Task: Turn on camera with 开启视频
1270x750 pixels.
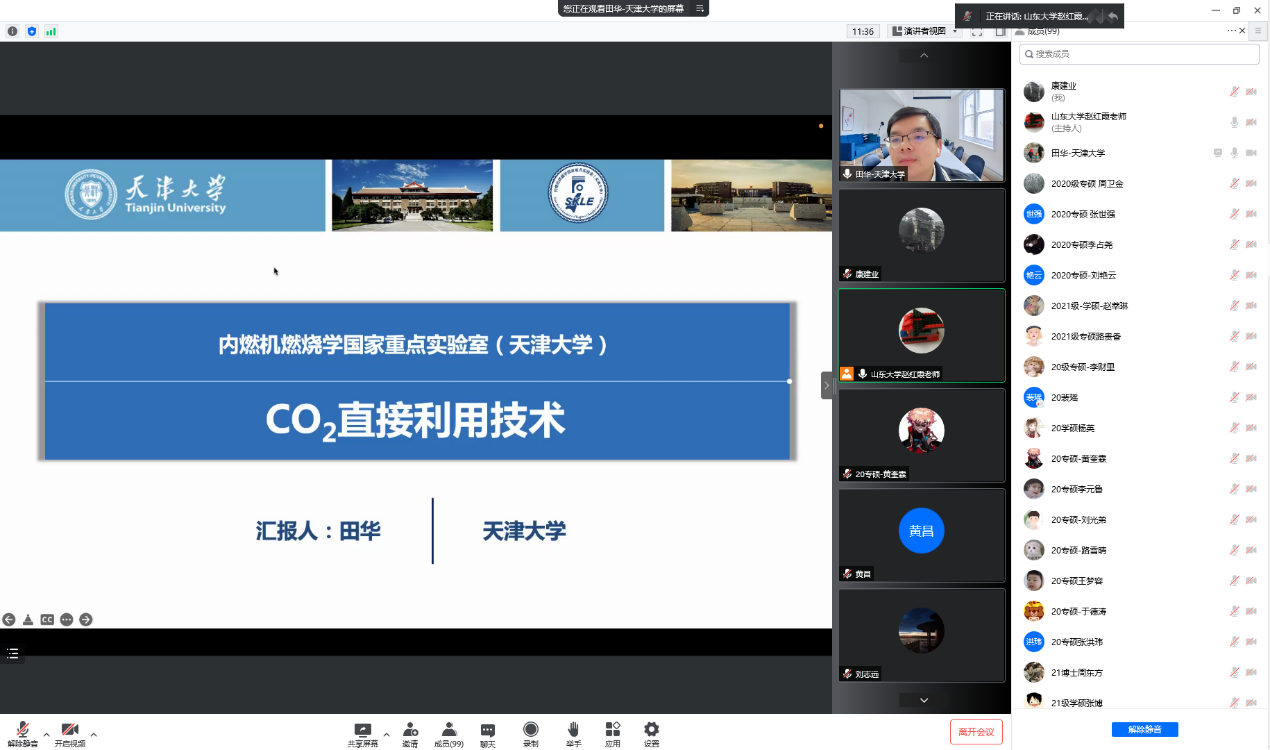Action: (x=69, y=734)
